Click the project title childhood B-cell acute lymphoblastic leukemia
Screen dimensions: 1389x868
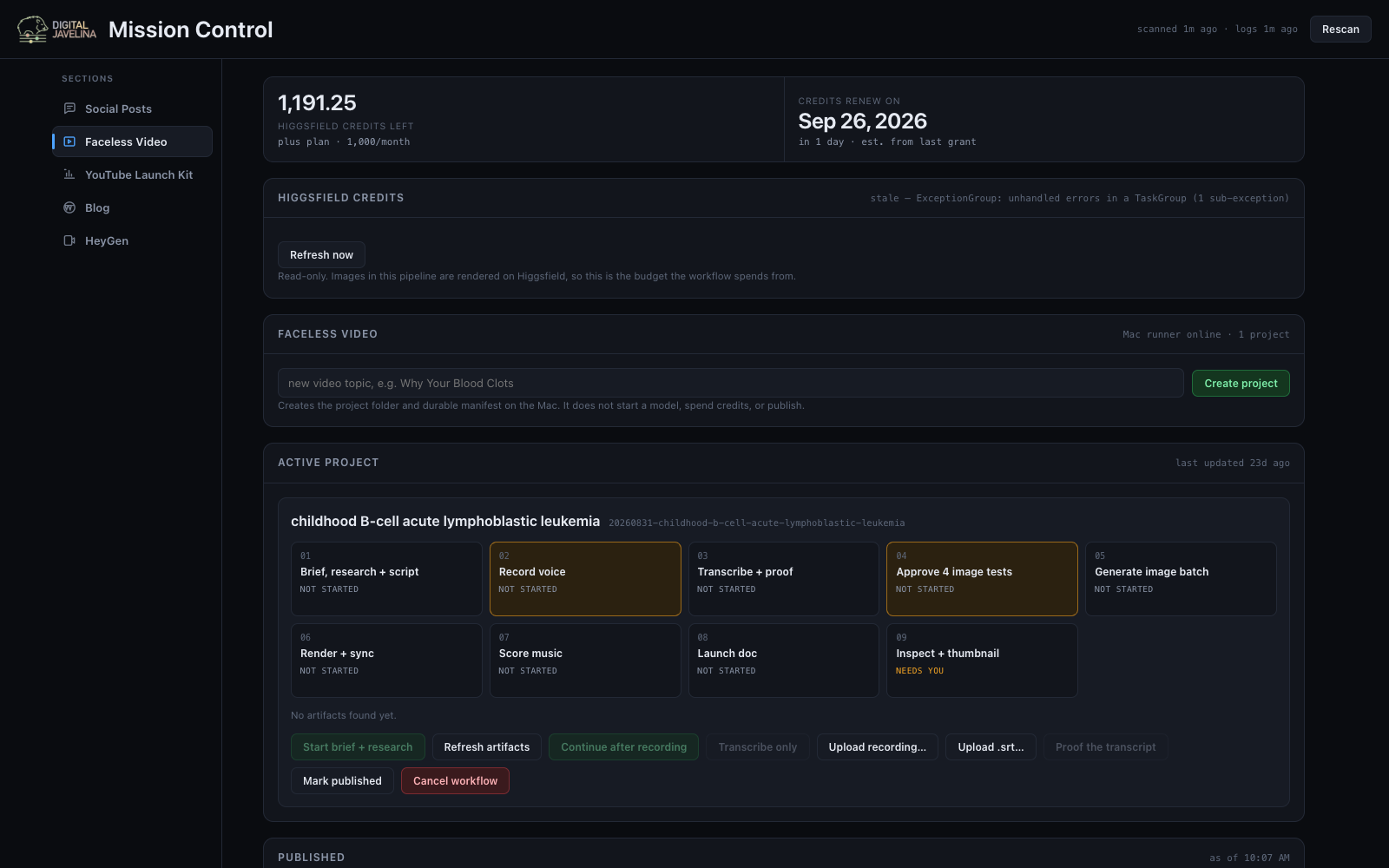445,522
